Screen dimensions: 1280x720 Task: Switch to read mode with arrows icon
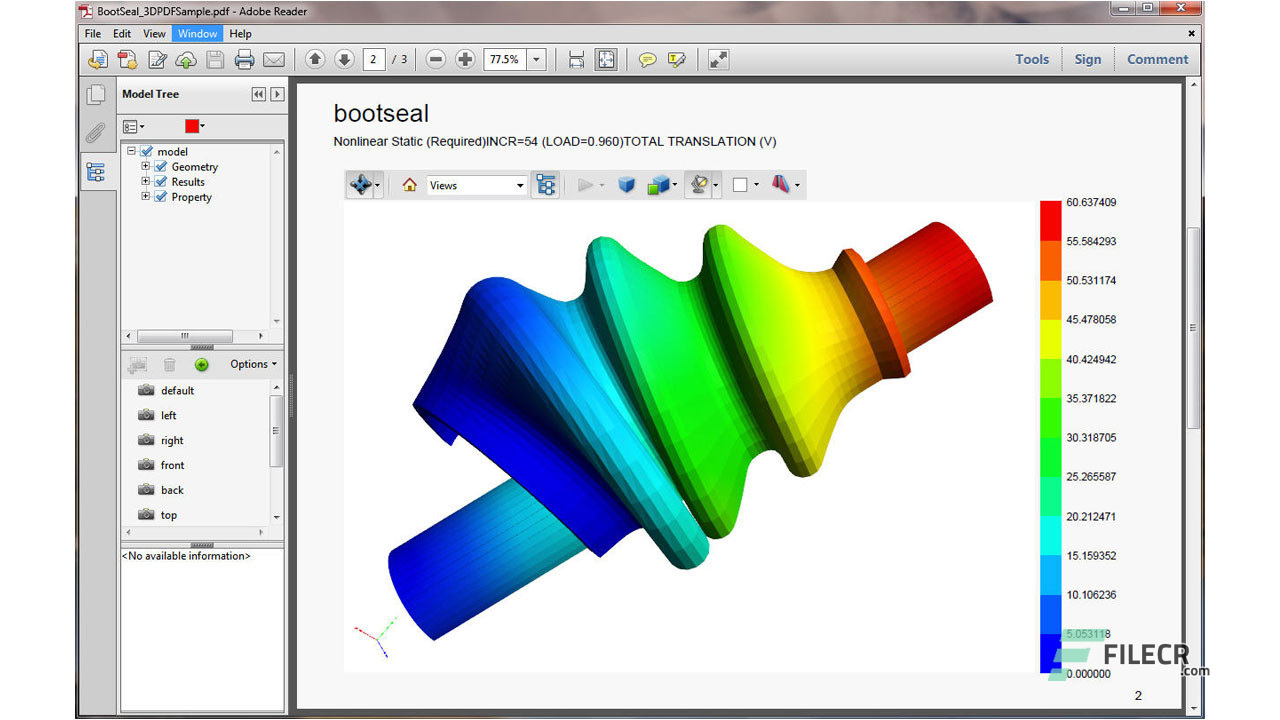click(x=718, y=60)
